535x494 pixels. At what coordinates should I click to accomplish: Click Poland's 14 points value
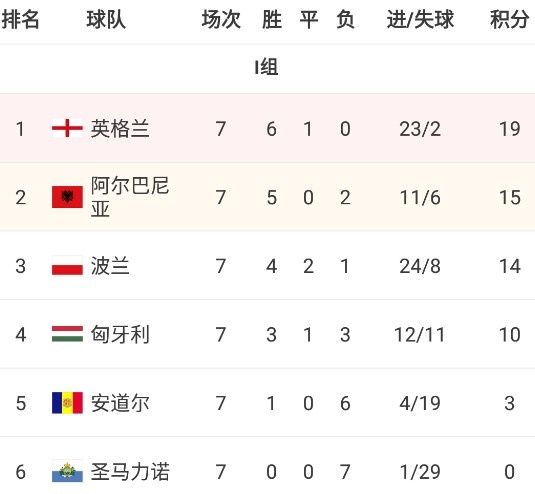pyautogui.click(x=510, y=266)
